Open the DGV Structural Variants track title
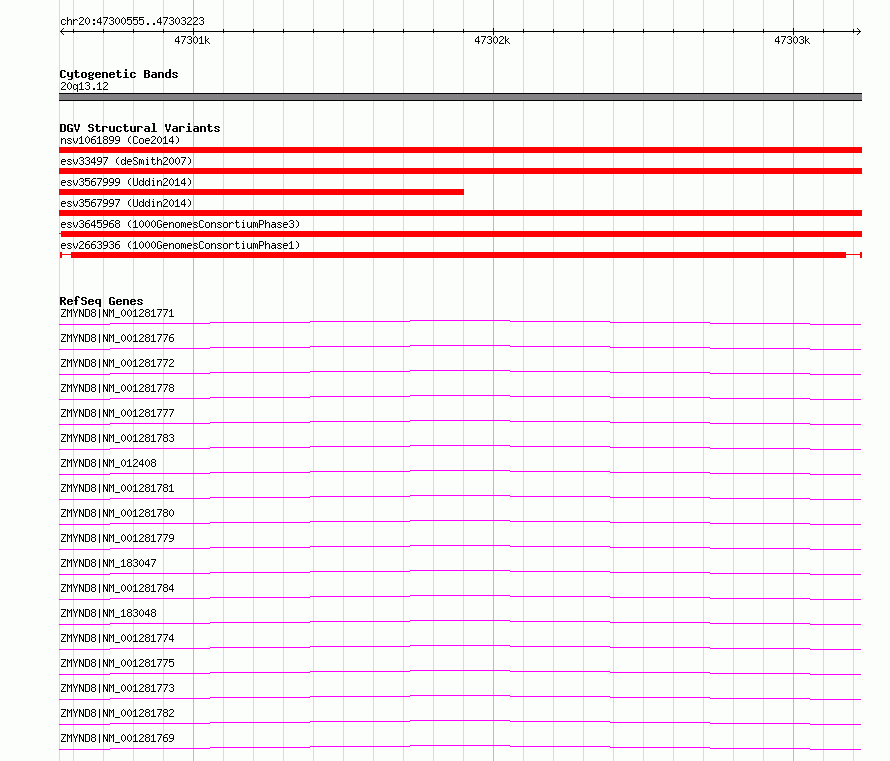This screenshot has height=761, width=890. pos(140,128)
